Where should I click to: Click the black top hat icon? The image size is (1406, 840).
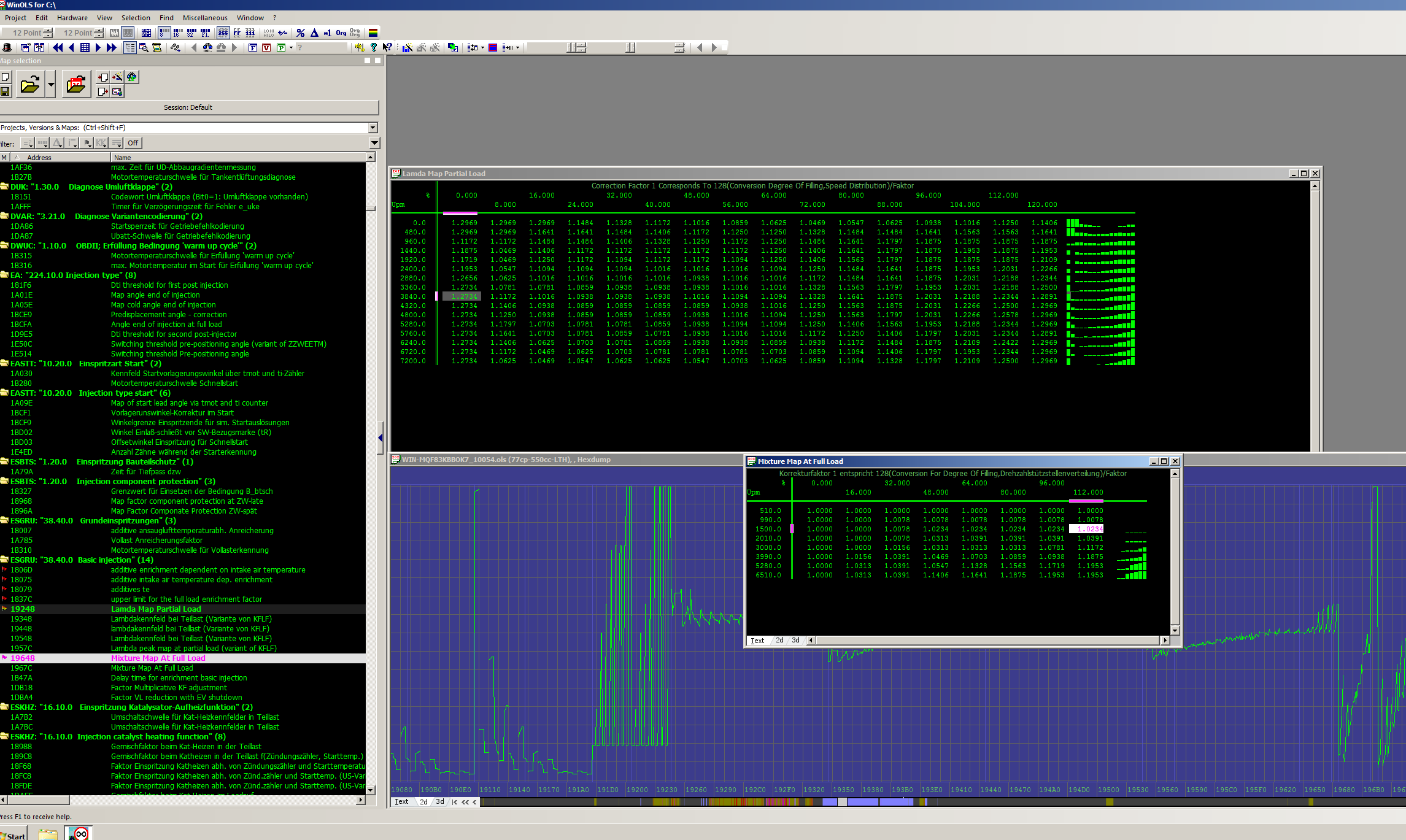[7, 47]
